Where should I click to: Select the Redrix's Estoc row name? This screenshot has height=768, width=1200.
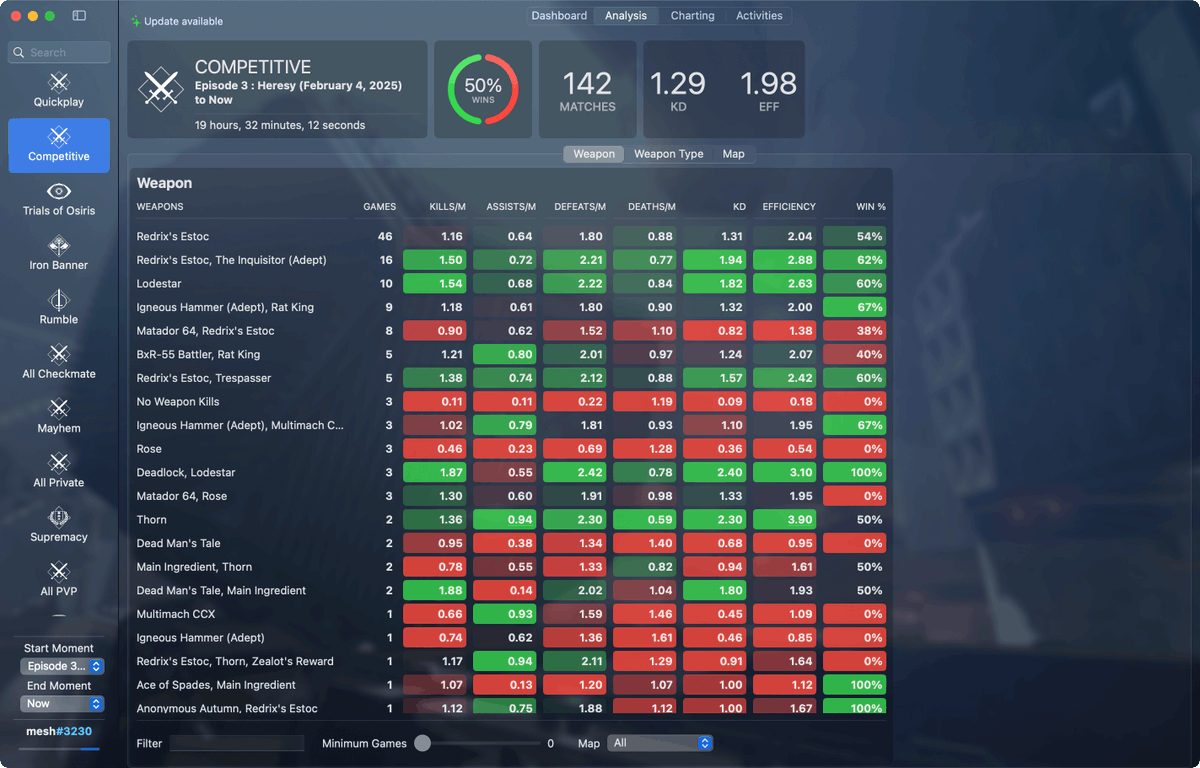173,236
